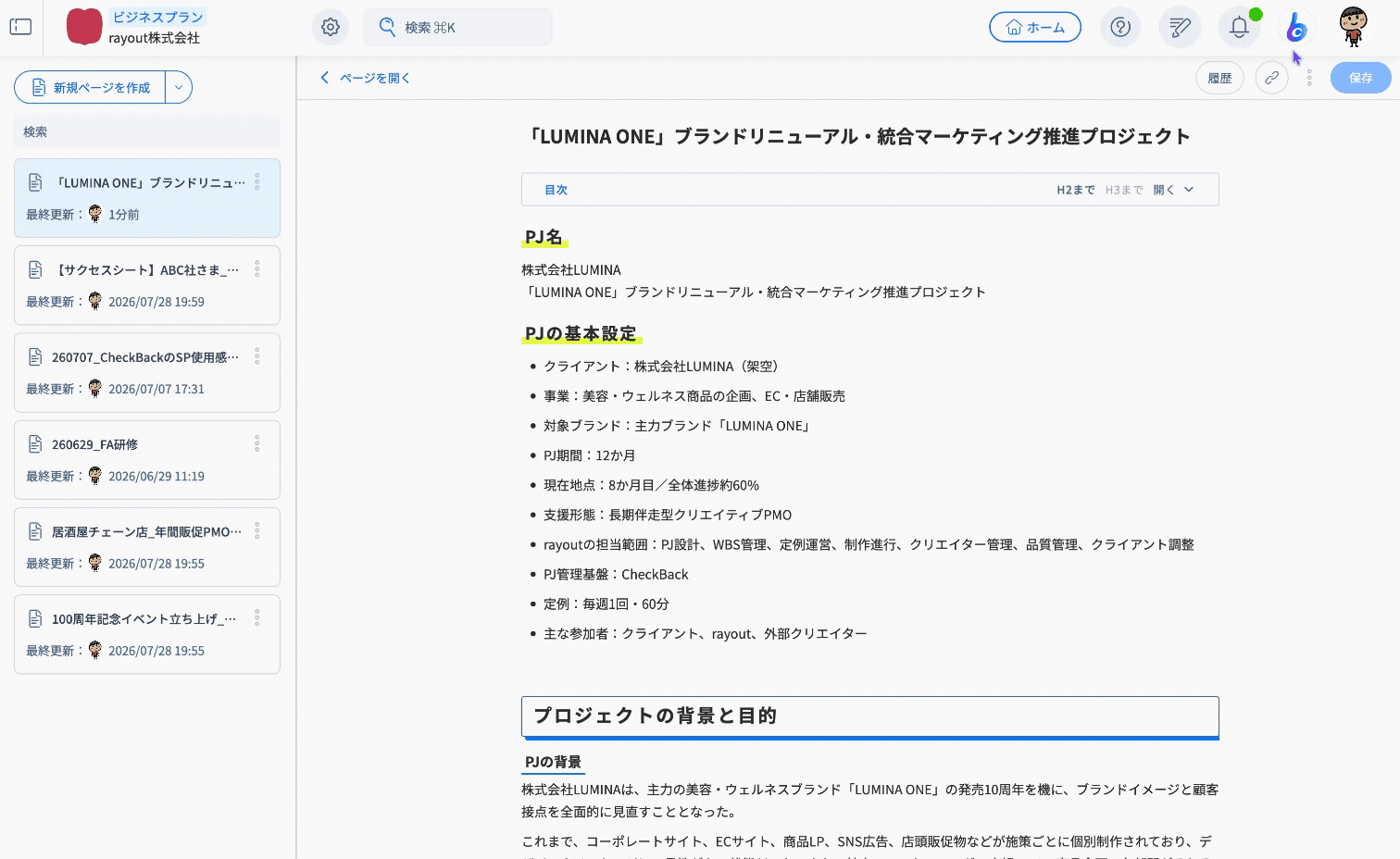
Task: Focus the sidebar 検索 input
Action: [147, 131]
